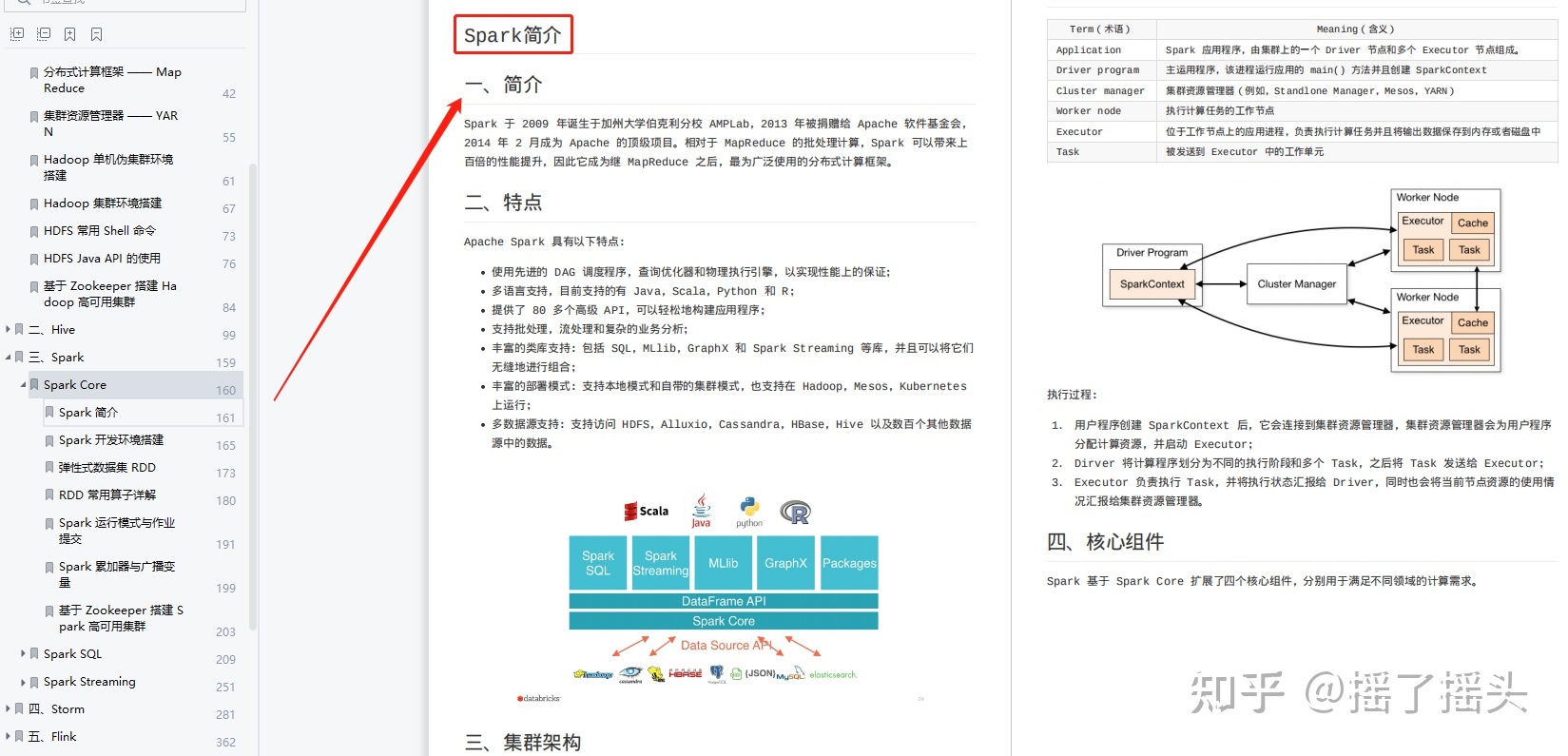Click the heading 一、简介 in document

click(503, 85)
